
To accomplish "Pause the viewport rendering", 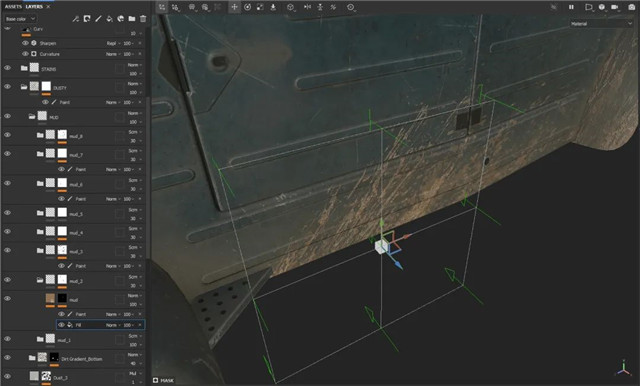I will point(571,7).
